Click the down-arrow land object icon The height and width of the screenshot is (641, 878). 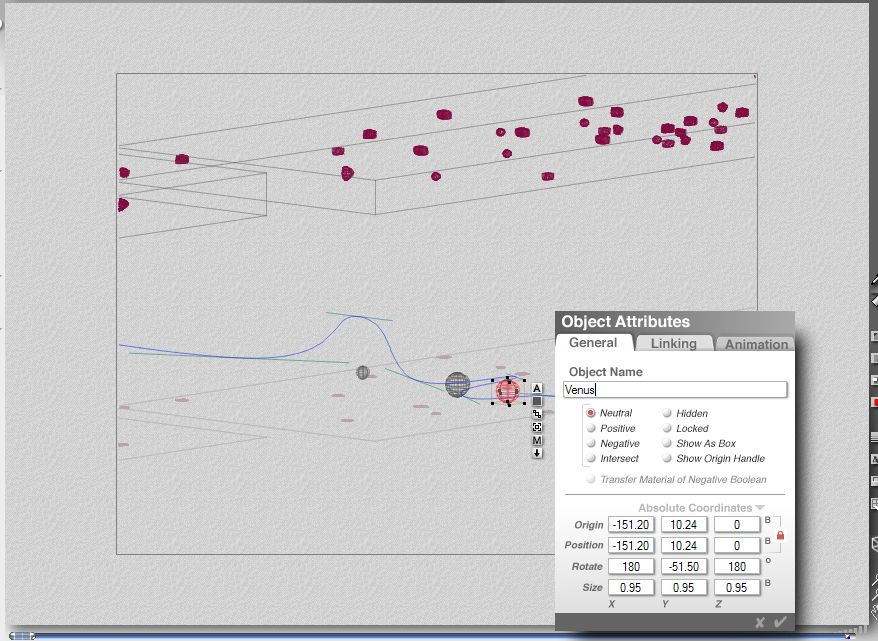click(x=537, y=453)
